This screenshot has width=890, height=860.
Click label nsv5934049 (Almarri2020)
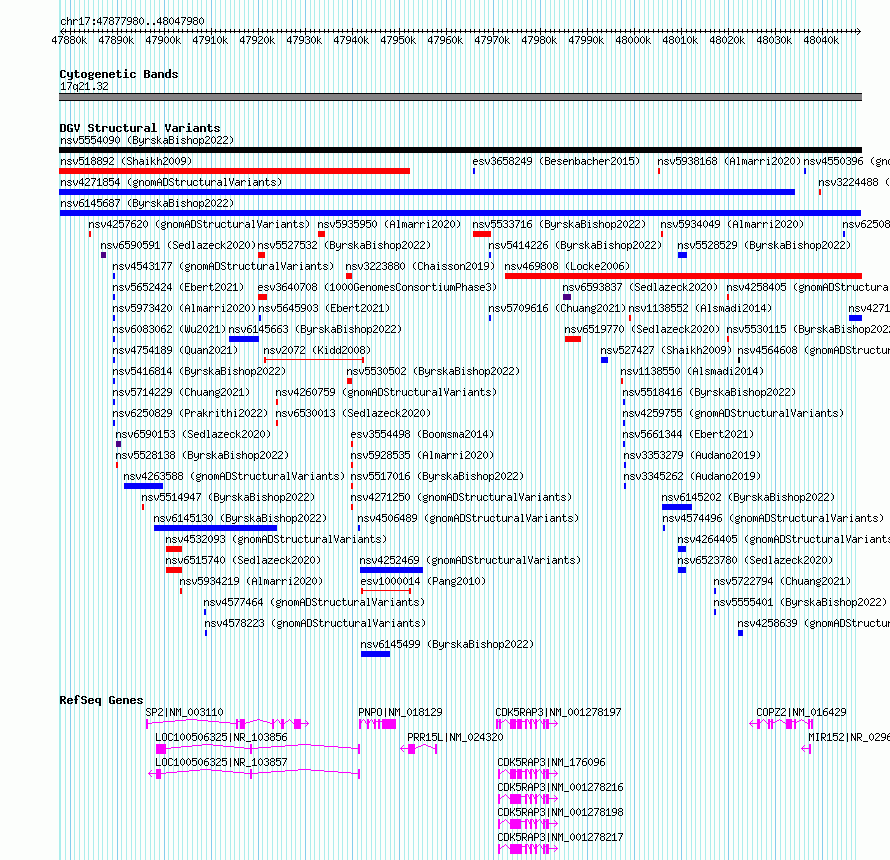coord(732,224)
